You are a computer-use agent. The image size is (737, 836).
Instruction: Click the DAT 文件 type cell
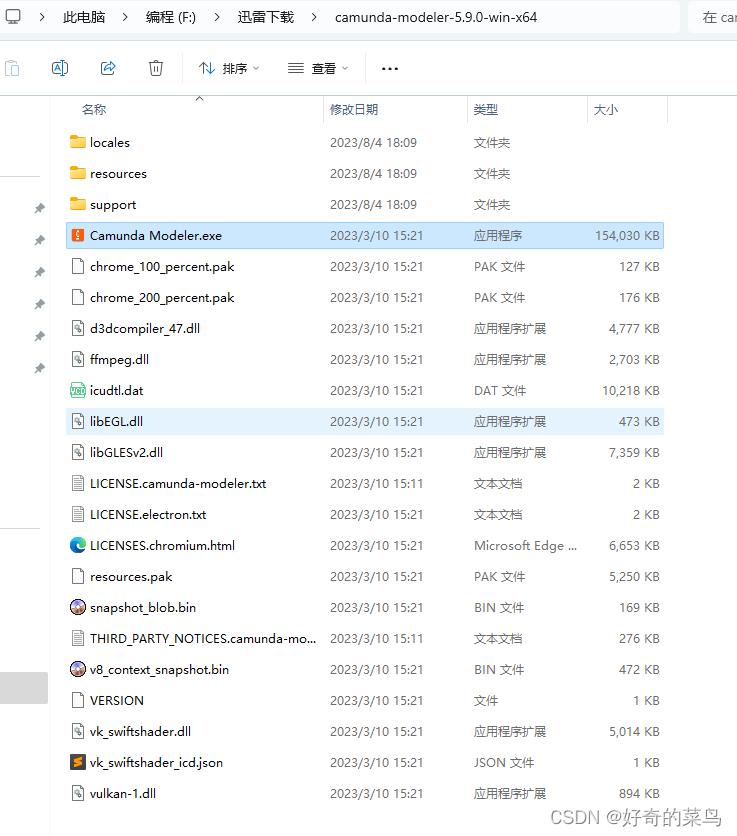click(500, 391)
